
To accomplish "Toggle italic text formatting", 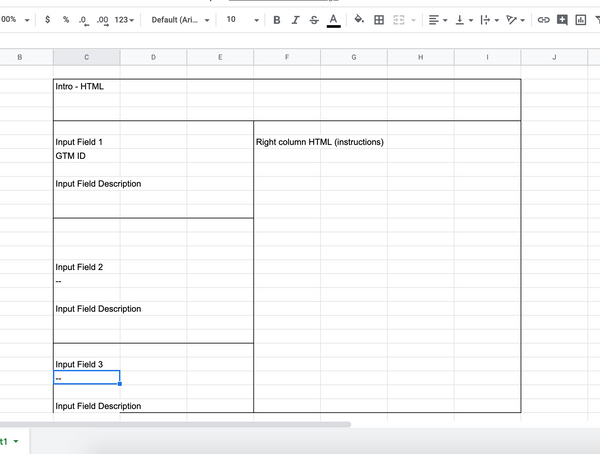I will point(295,20).
